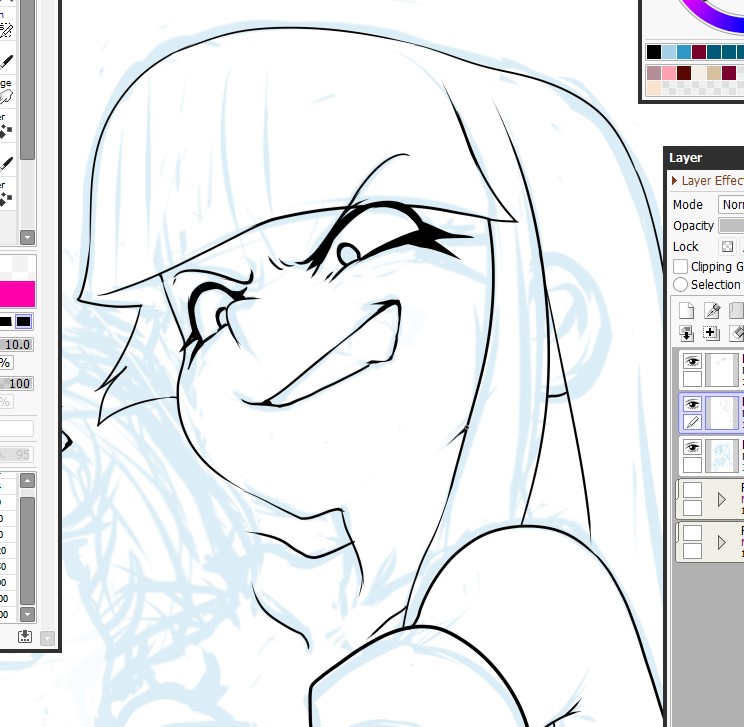Expand the first layer folder triangle
744x727 pixels.
point(721,499)
